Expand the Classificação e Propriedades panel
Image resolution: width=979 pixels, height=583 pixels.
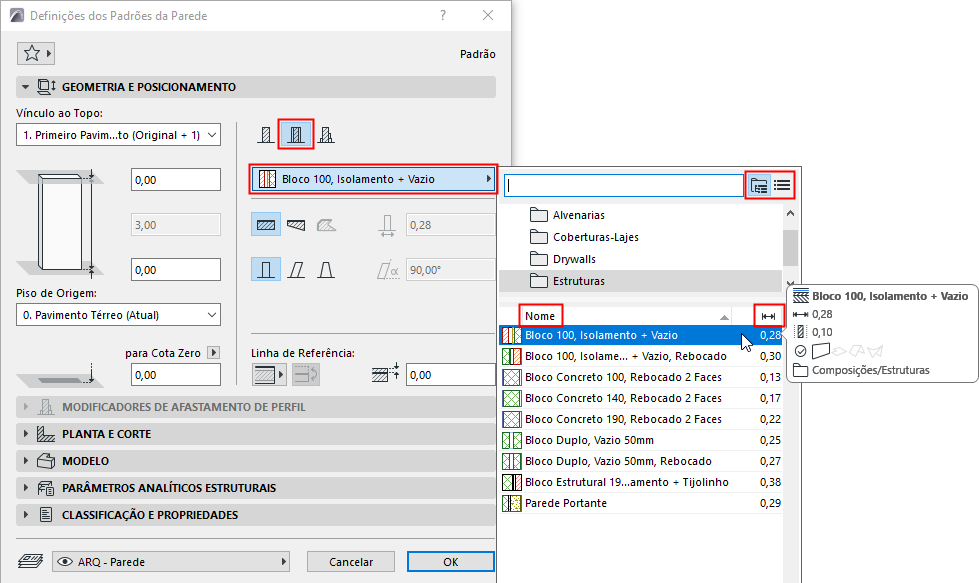256,514
